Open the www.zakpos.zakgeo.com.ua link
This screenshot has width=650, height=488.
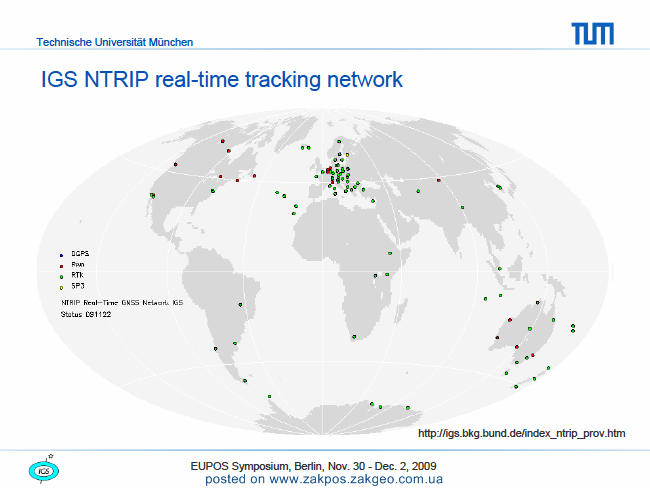click(x=356, y=479)
